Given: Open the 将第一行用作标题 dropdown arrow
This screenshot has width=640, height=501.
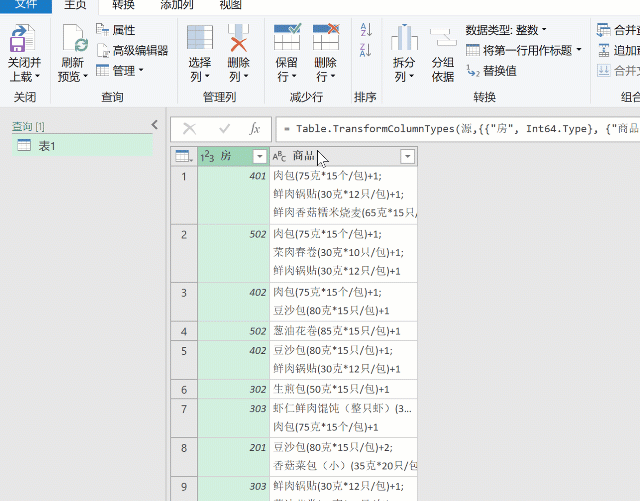Looking at the screenshot, I should click(579, 50).
